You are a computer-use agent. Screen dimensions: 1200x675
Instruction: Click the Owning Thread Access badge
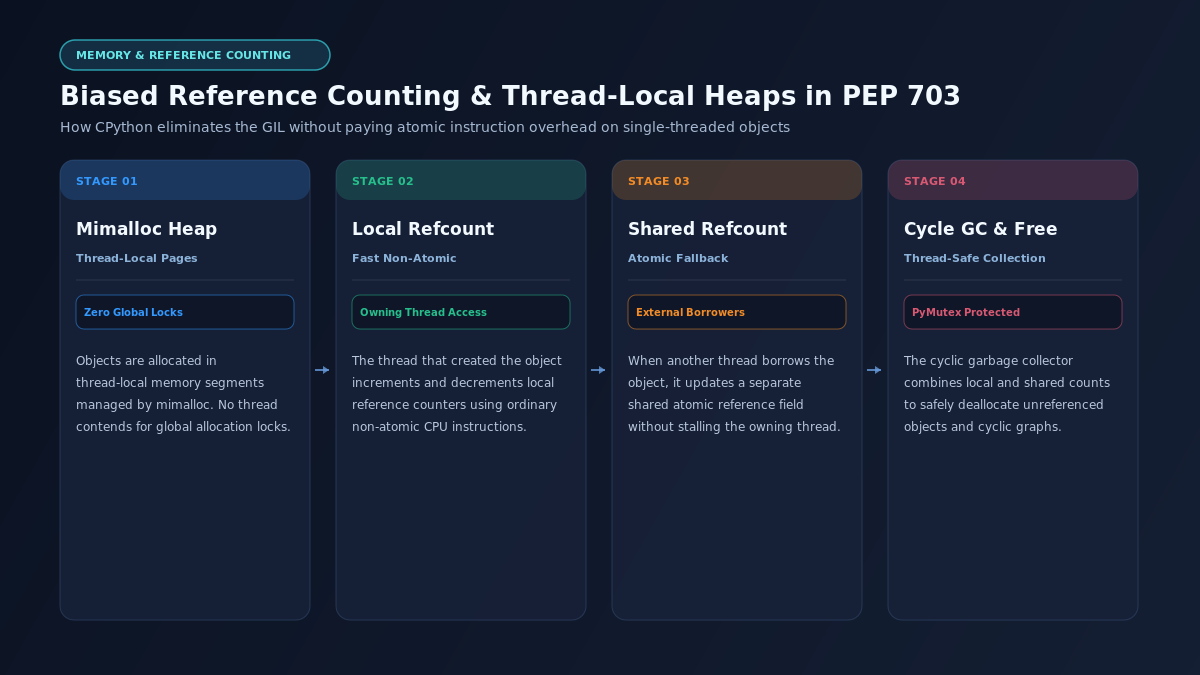pyautogui.click(x=461, y=312)
